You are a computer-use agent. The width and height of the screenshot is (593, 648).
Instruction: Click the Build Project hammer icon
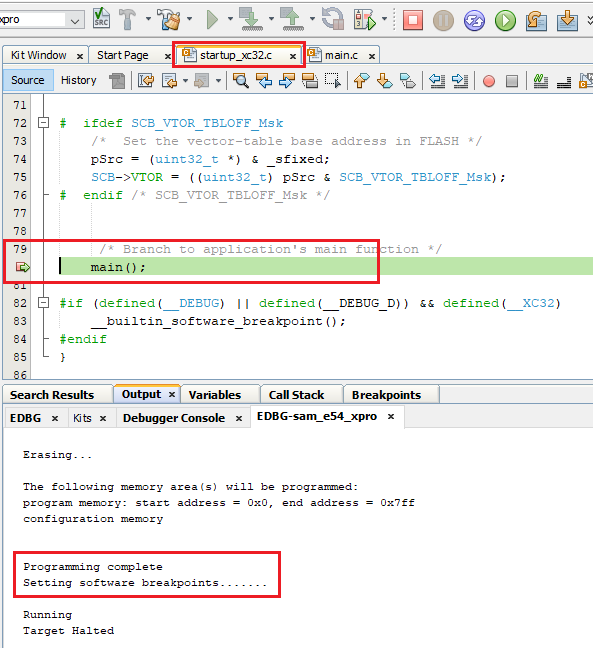pos(127,19)
